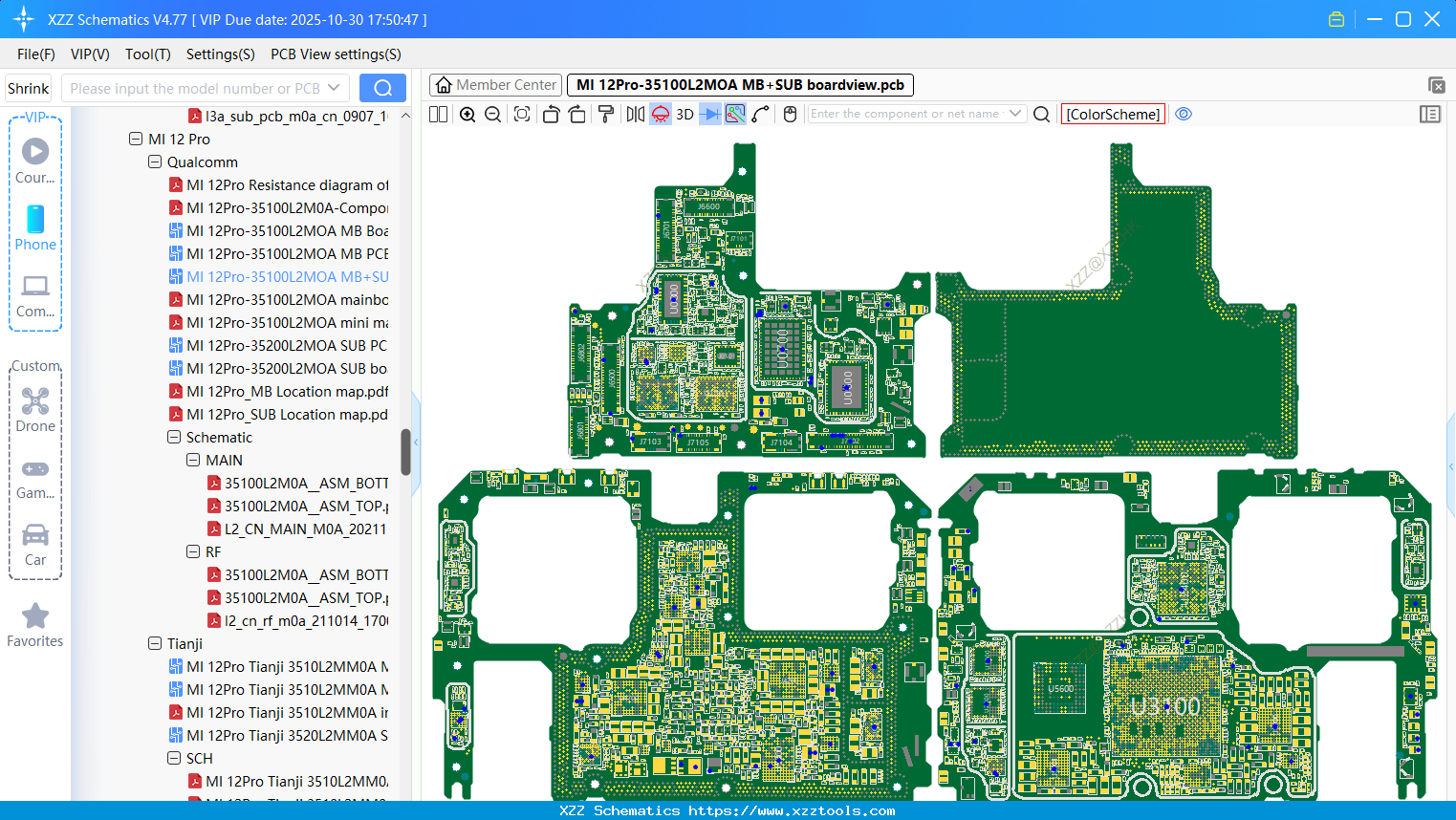
Task: Switch to 3D board view
Action: click(684, 114)
